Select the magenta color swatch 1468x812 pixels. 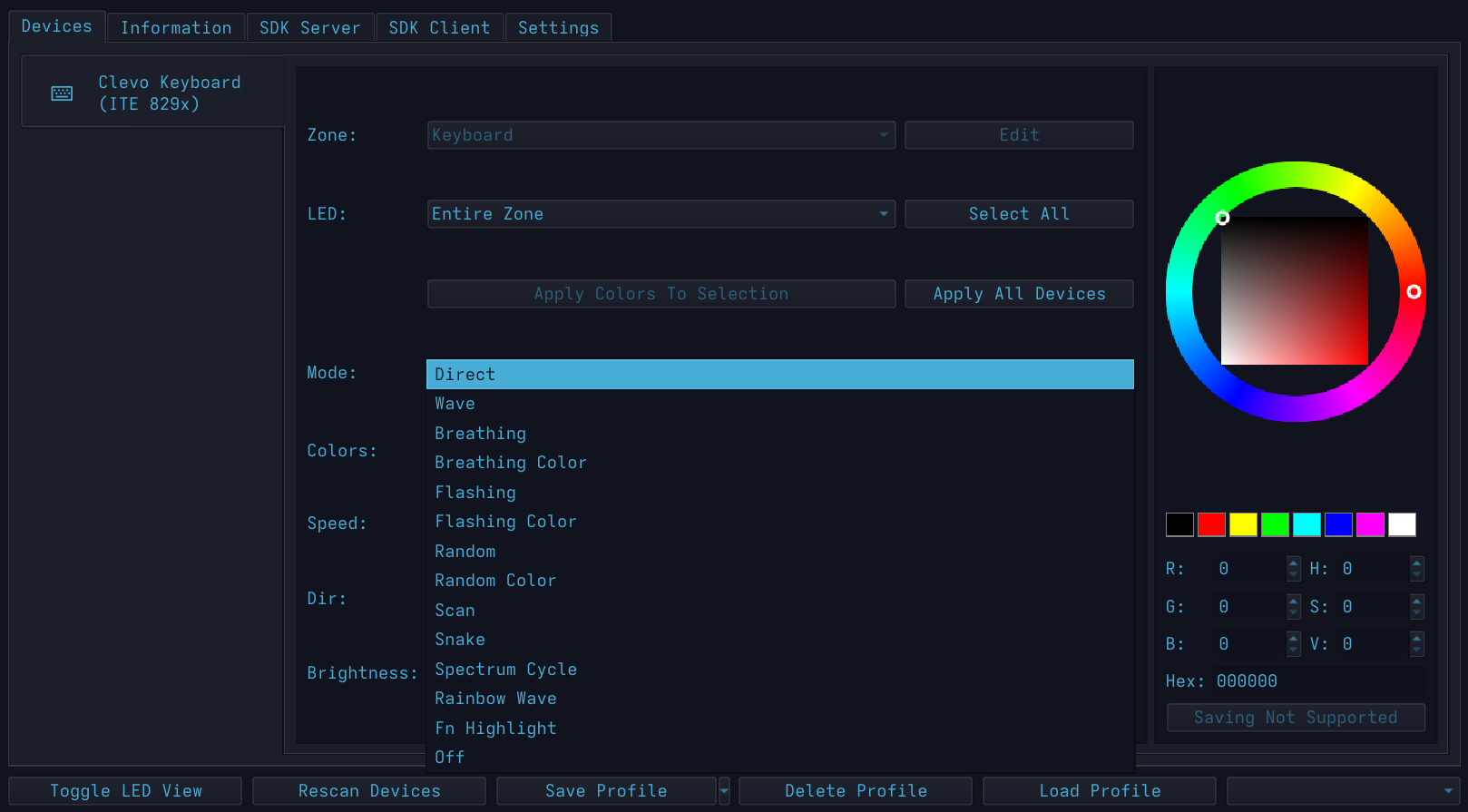1370,524
